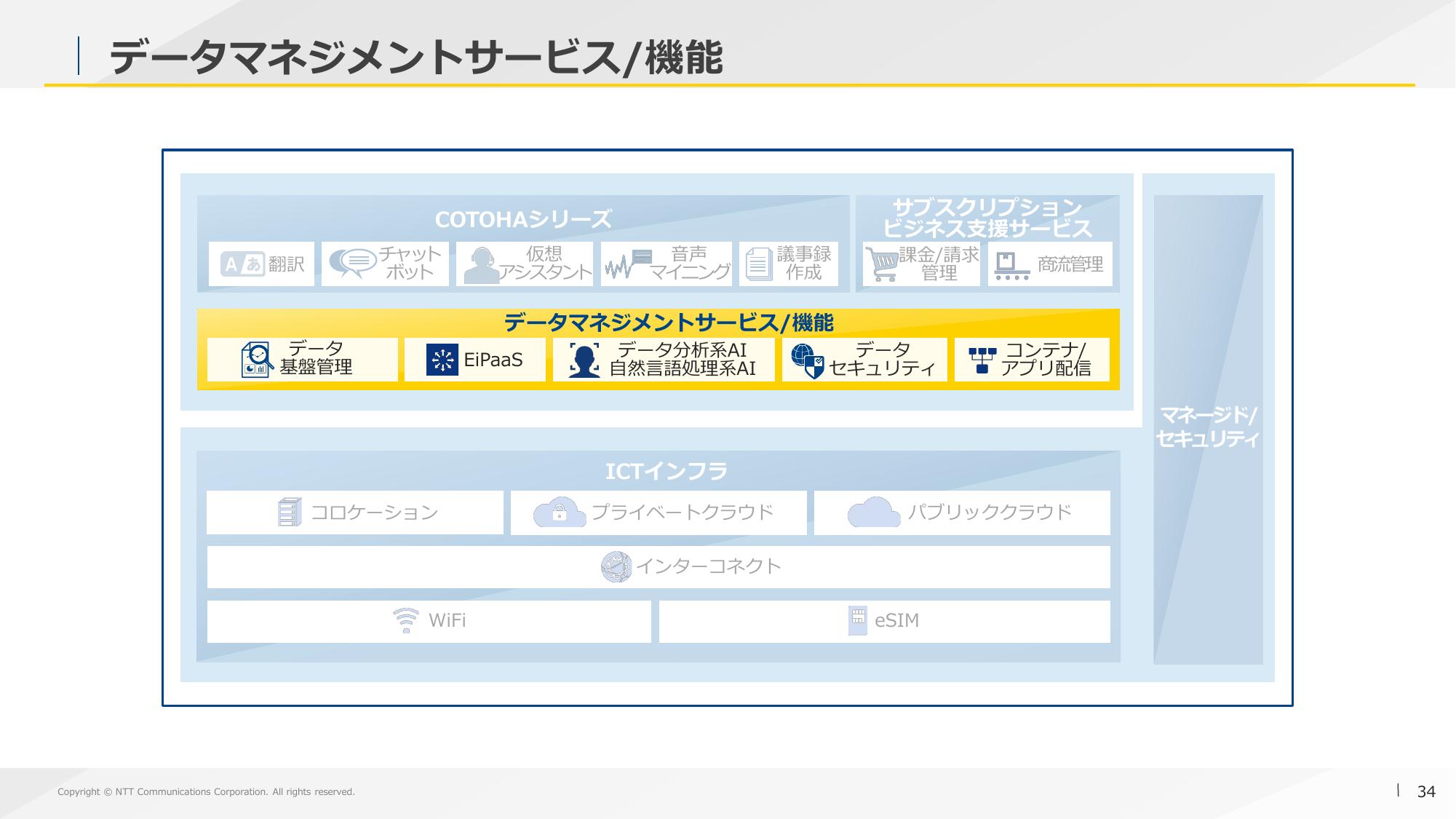
Task: Click the WiFi signal icon
Action: tap(405, 621)
